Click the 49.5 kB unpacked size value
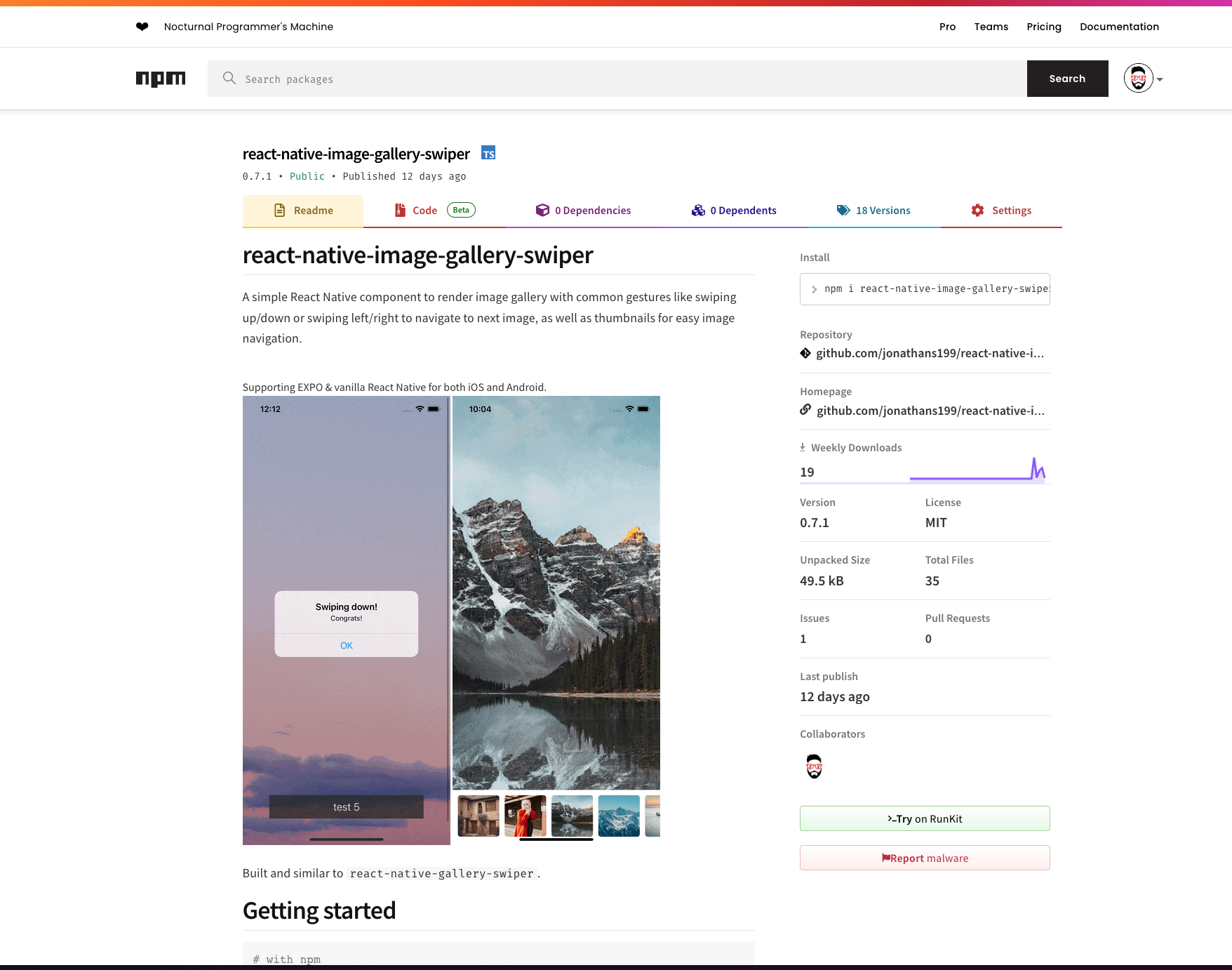The image size is (1232, 970). 822,580
